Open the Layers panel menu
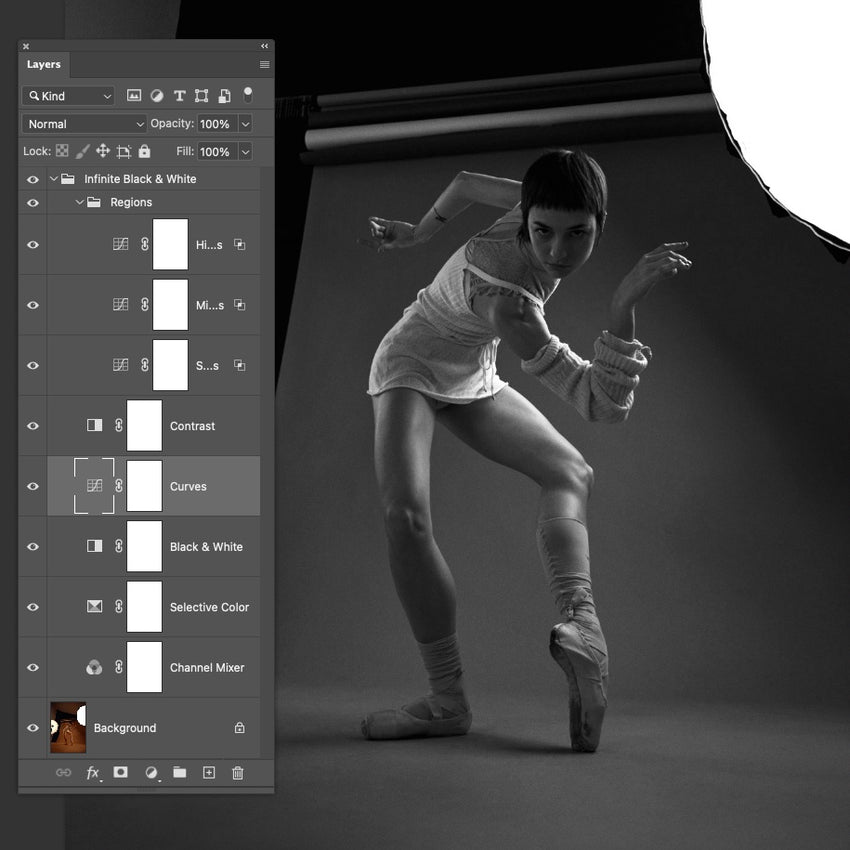This screenshot has width=850, height=850. 264,64
